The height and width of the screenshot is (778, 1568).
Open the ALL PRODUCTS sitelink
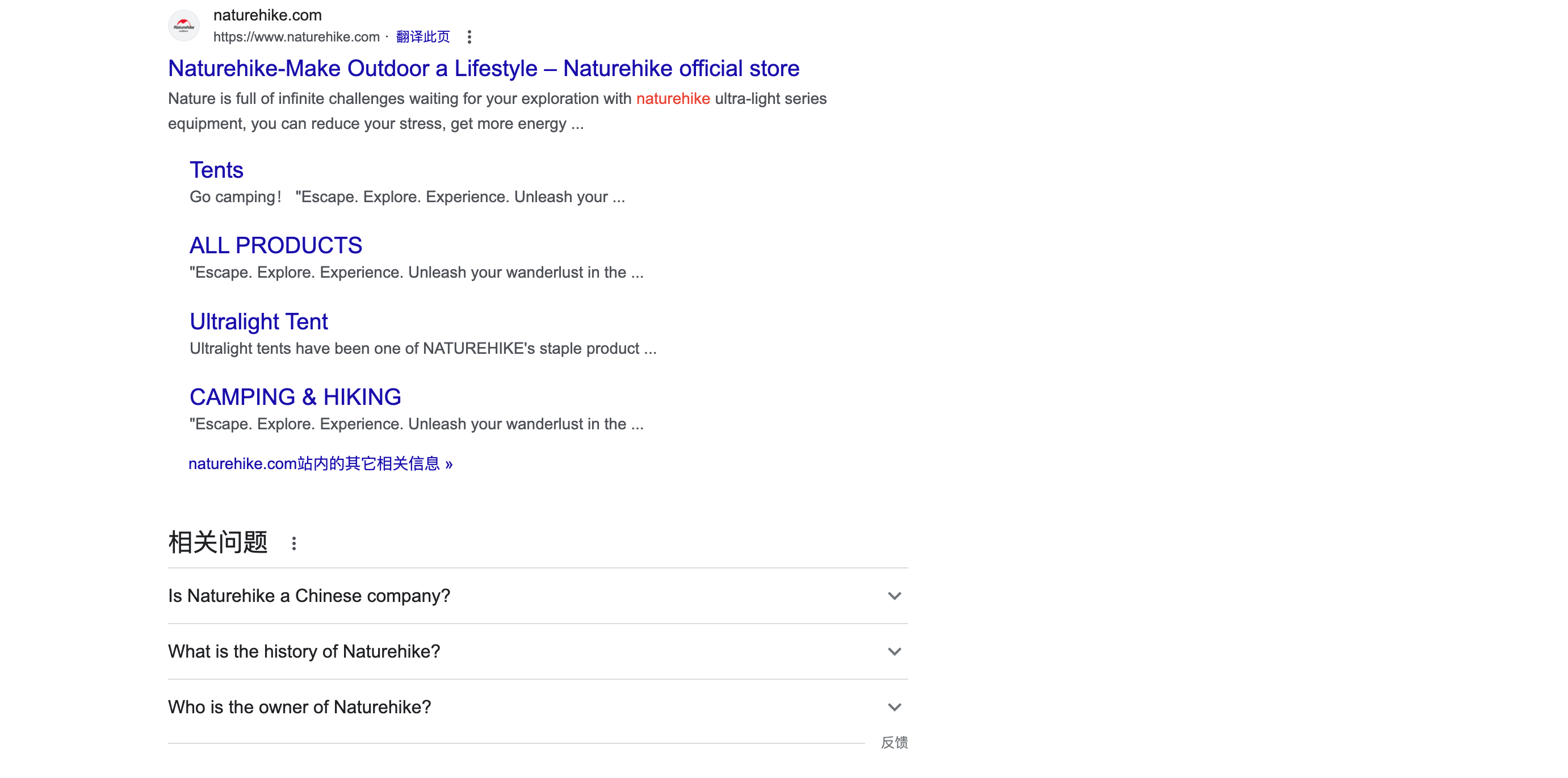pyautogui.click(x=276, y=245)
